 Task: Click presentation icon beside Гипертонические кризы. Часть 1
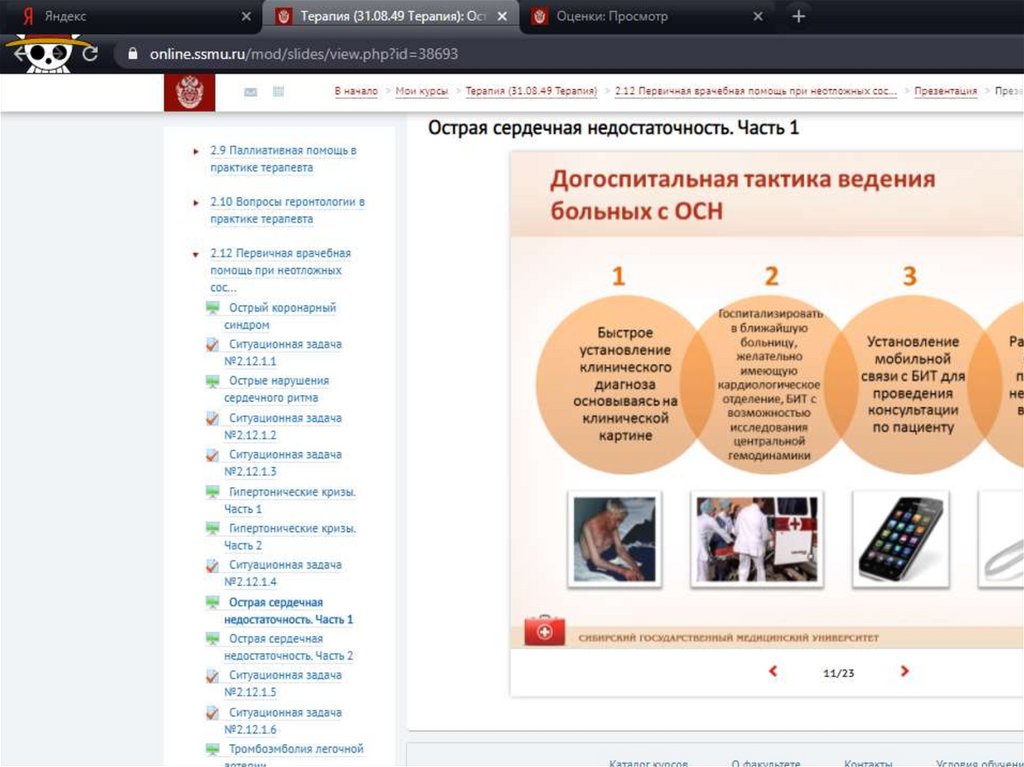[x=213, y=491]
